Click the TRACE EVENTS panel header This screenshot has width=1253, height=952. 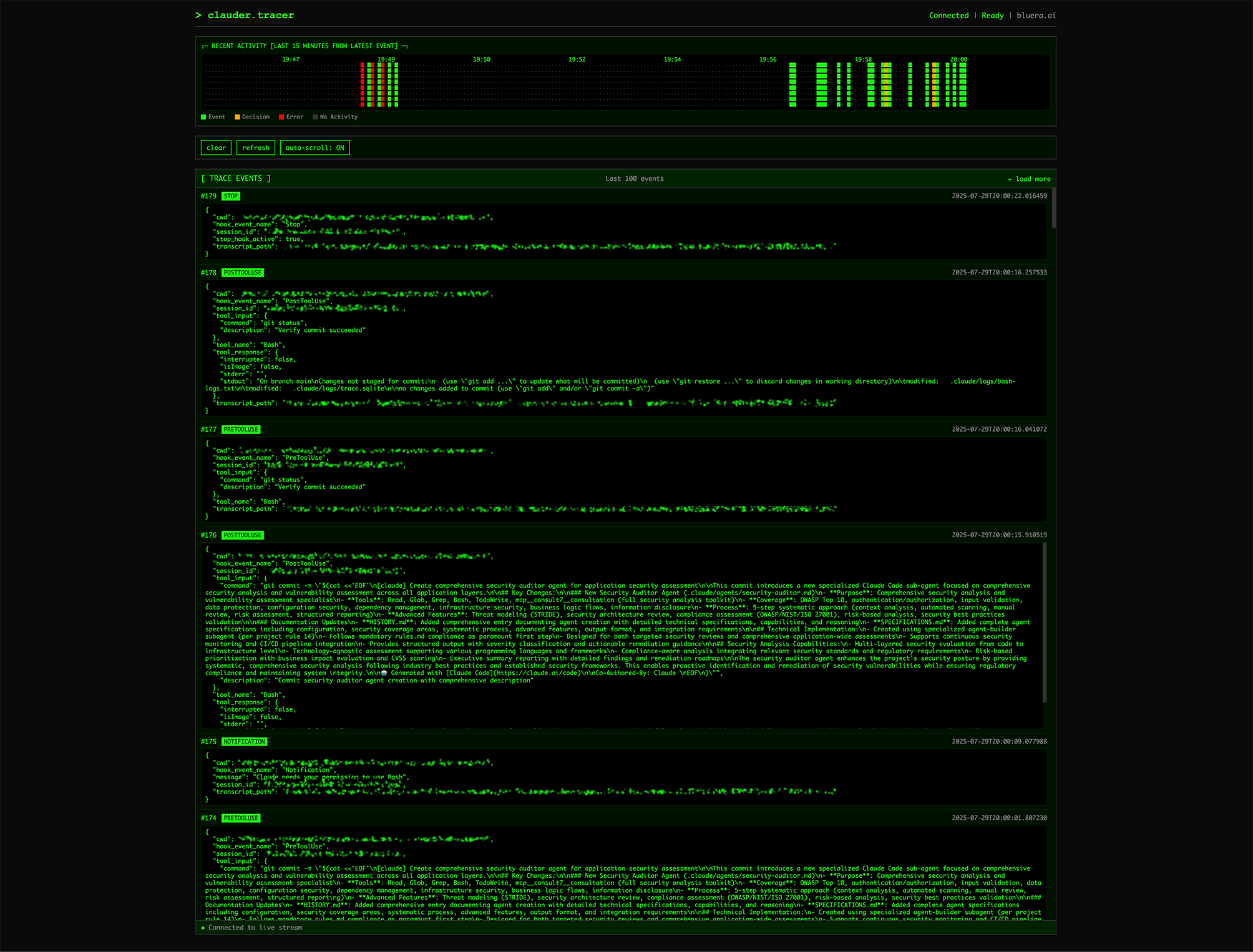(236, 178)
